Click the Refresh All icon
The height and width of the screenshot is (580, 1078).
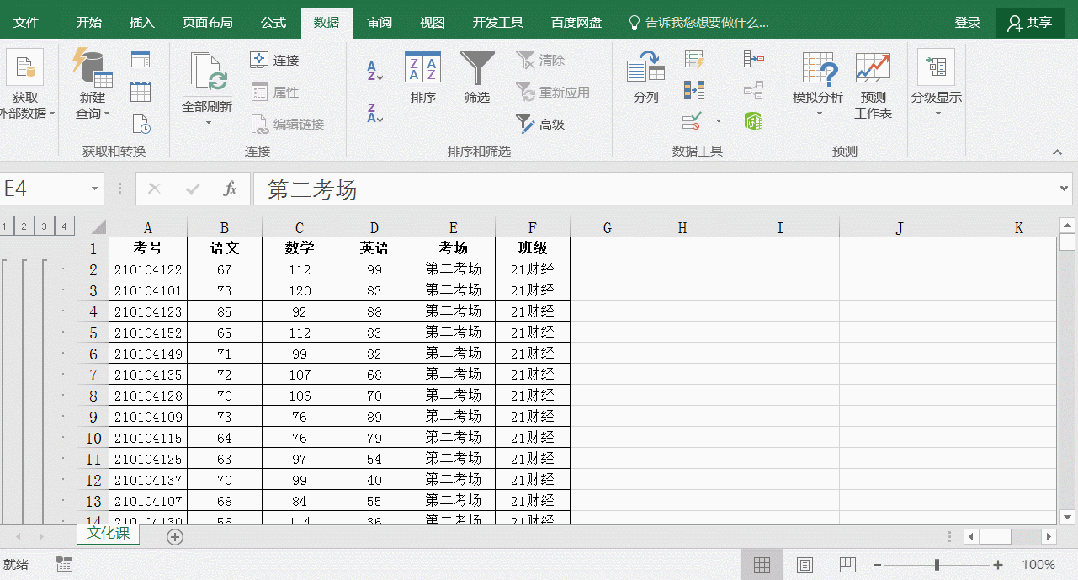click(x=208, y=72)
